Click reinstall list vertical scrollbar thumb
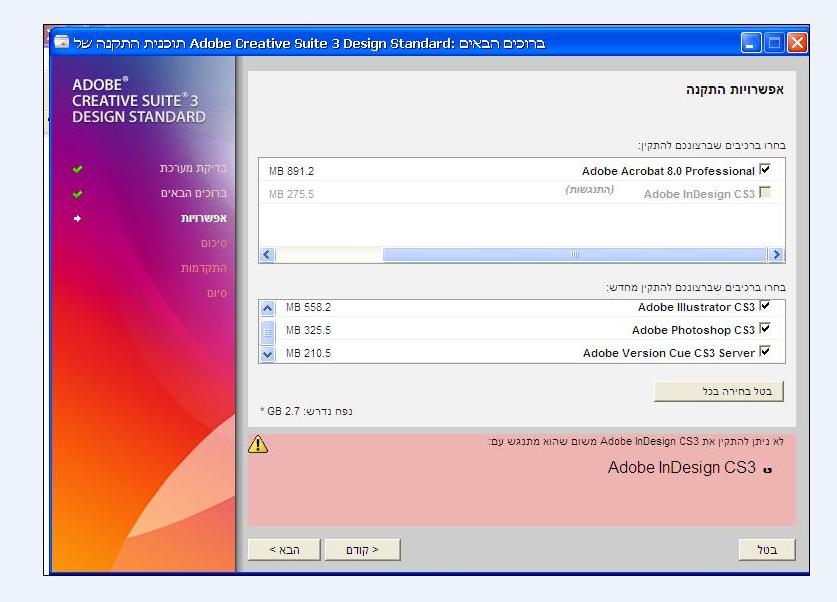The image size is (837, 602). pos(267,331)
